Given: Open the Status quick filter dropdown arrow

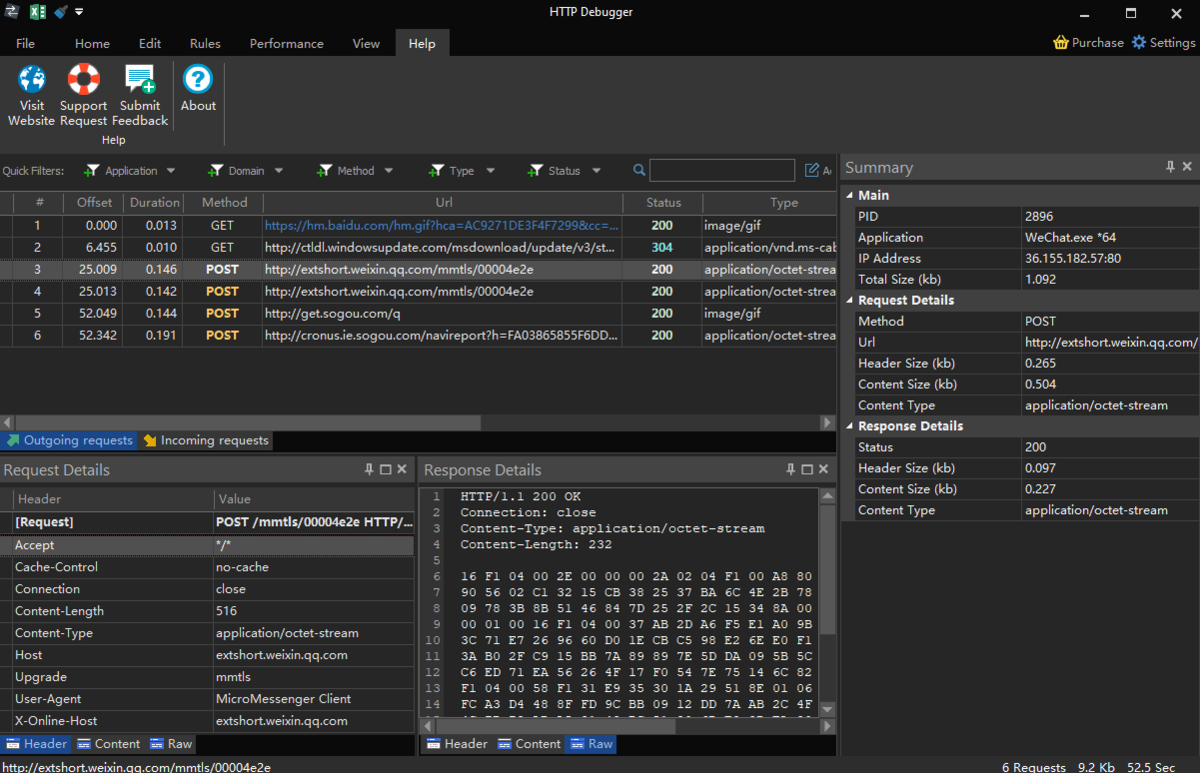Looking at the screenshot, I should [x=596, y=171].
